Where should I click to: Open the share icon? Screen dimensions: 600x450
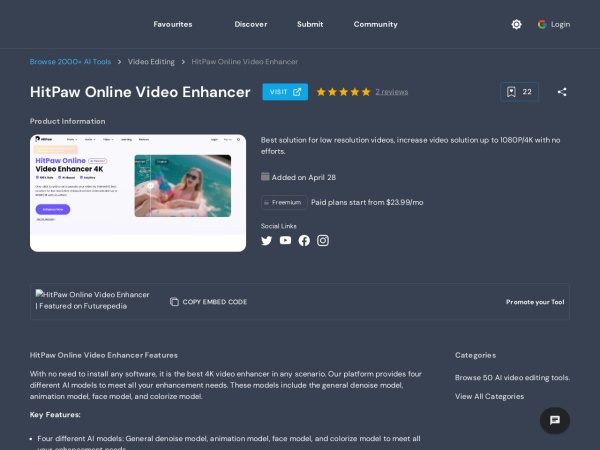pos(562,92)
